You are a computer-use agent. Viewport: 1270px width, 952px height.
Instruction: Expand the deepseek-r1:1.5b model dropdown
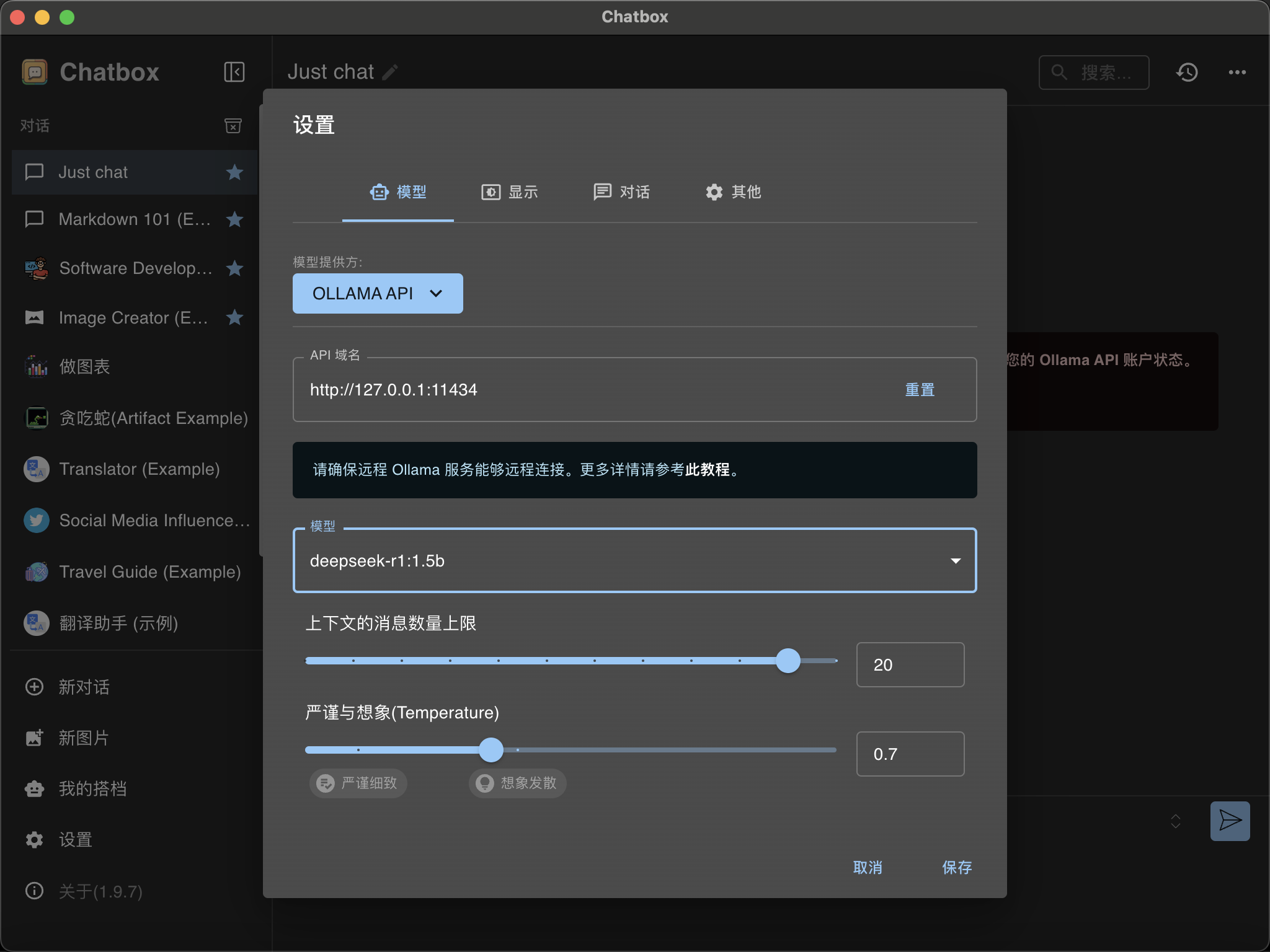coord(635,561)
